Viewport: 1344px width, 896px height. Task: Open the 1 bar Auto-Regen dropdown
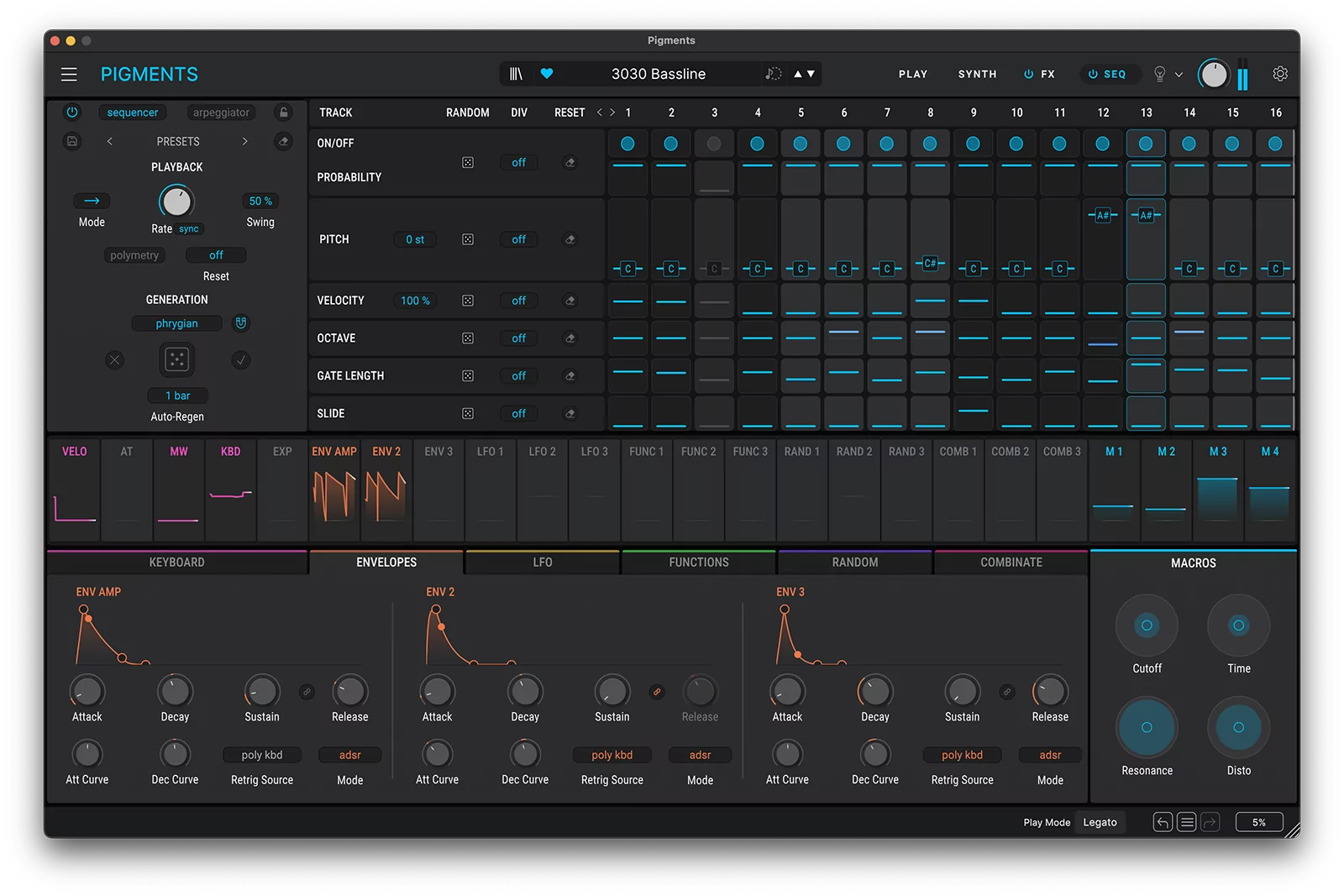coord(176,395)
